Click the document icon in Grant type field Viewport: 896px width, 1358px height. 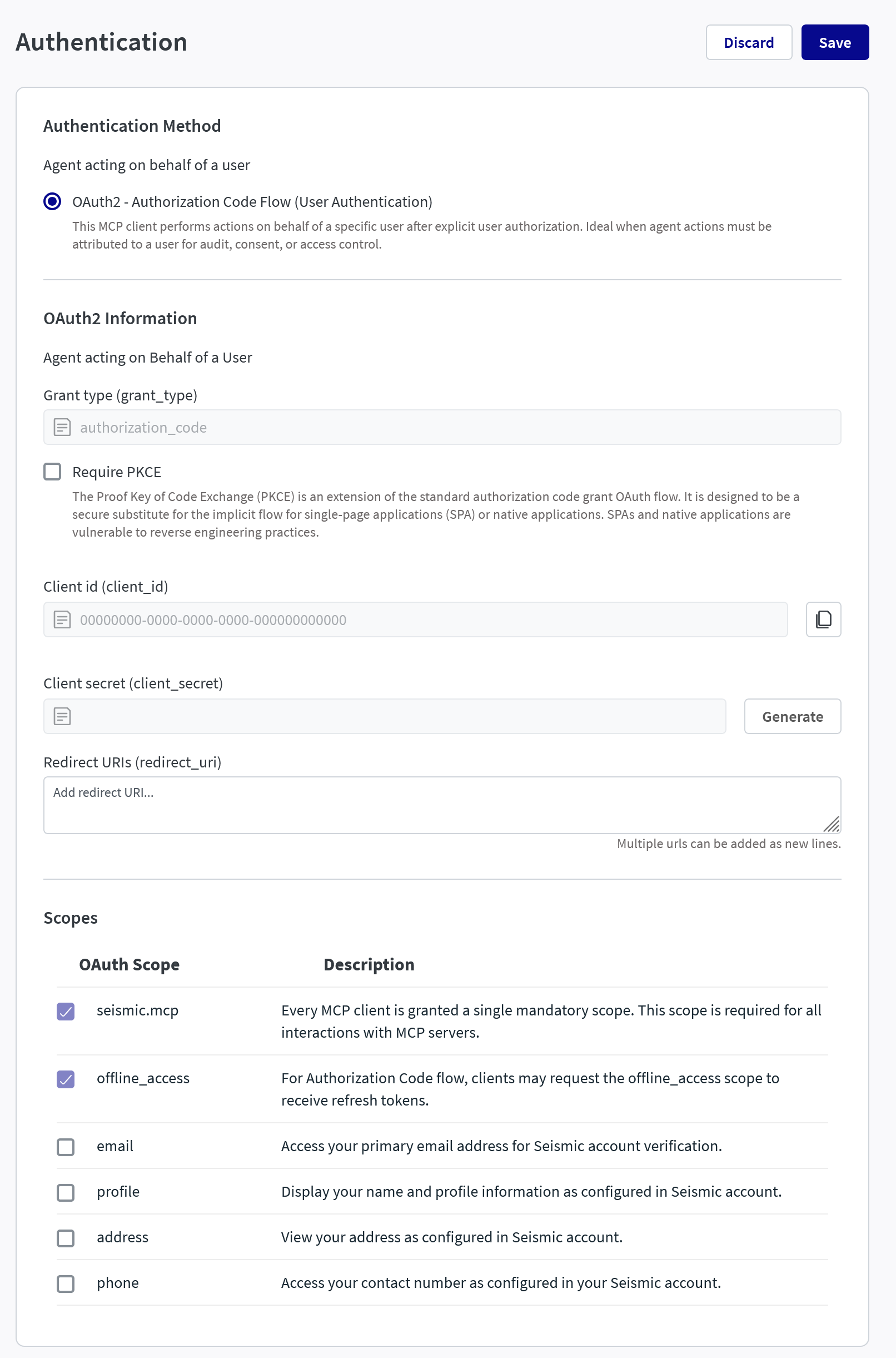[62, 427]
